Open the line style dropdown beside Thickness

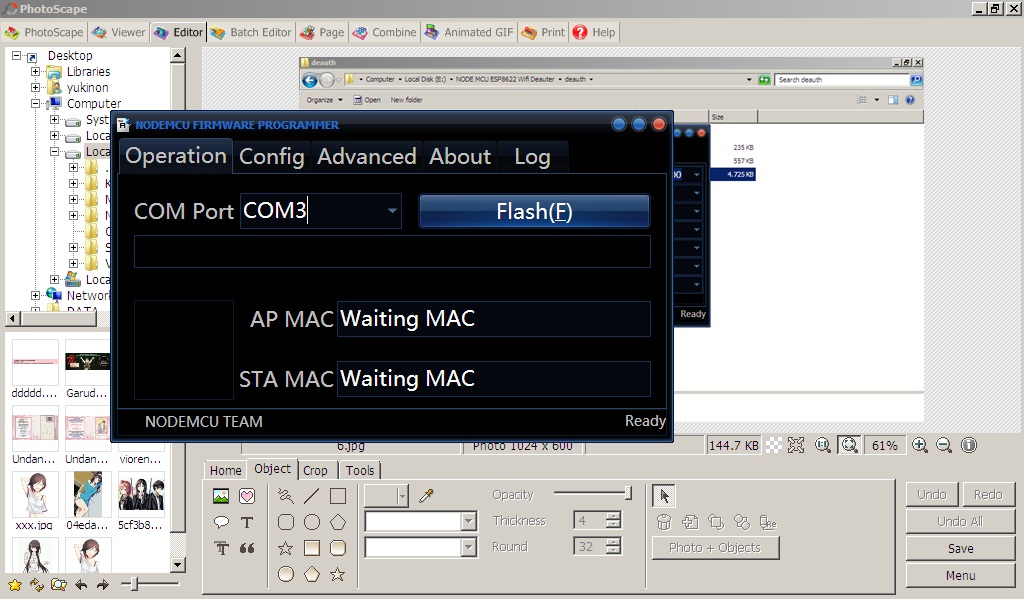(x=468, y=521)
